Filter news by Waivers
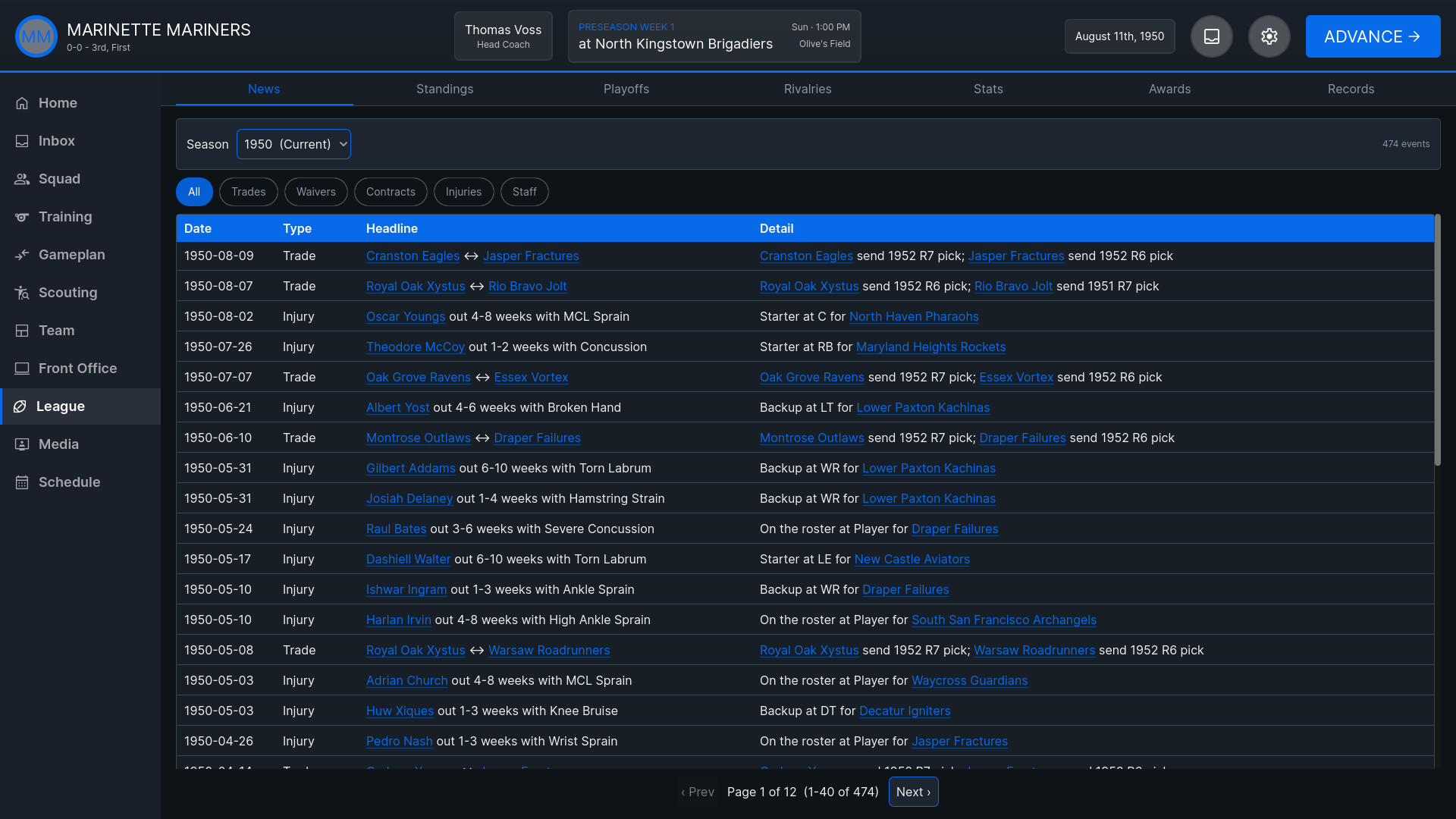The height and width of the screenshot is (819, 1456). (x=316, y=192)
